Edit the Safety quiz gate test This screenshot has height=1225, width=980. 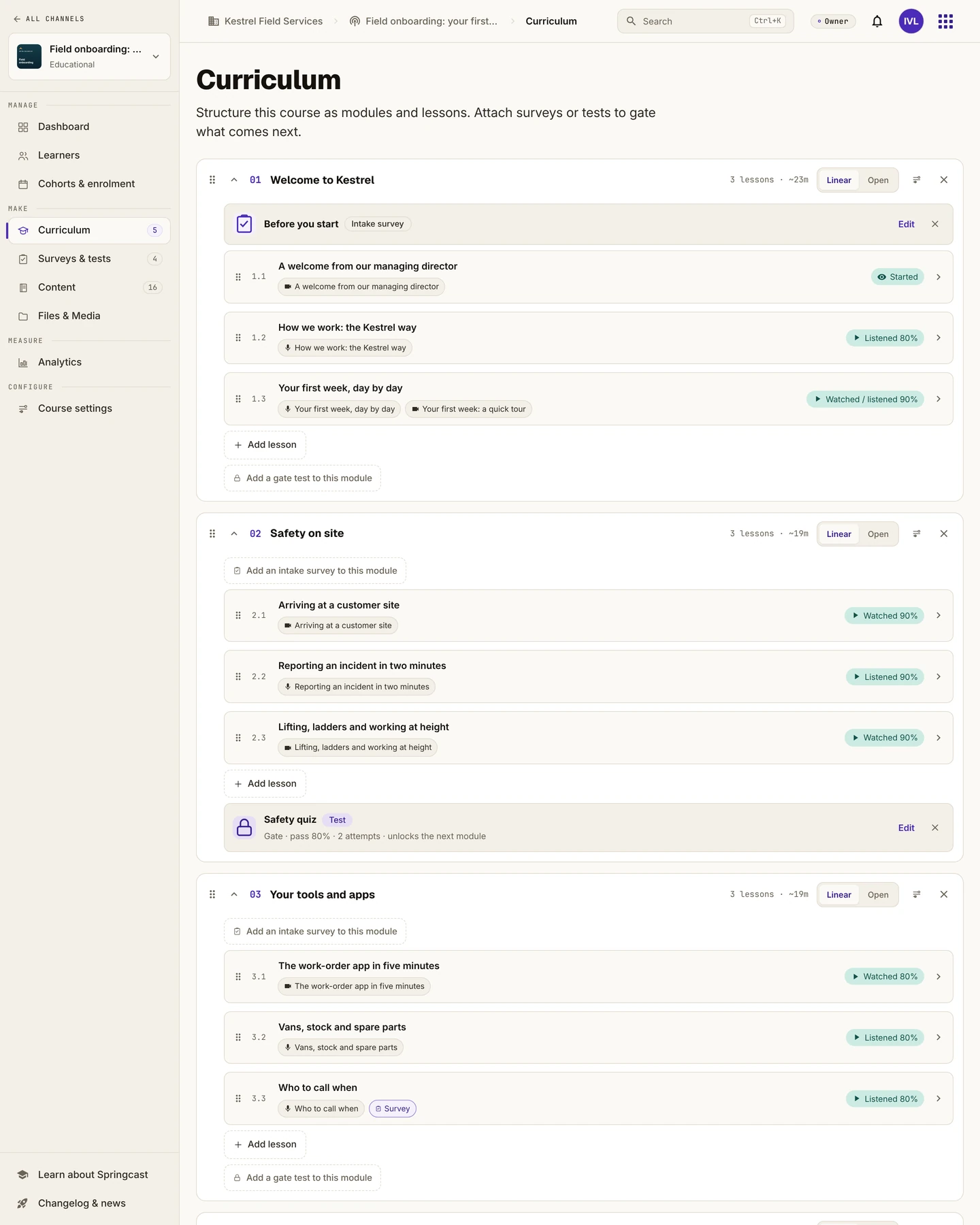[906, 828]
